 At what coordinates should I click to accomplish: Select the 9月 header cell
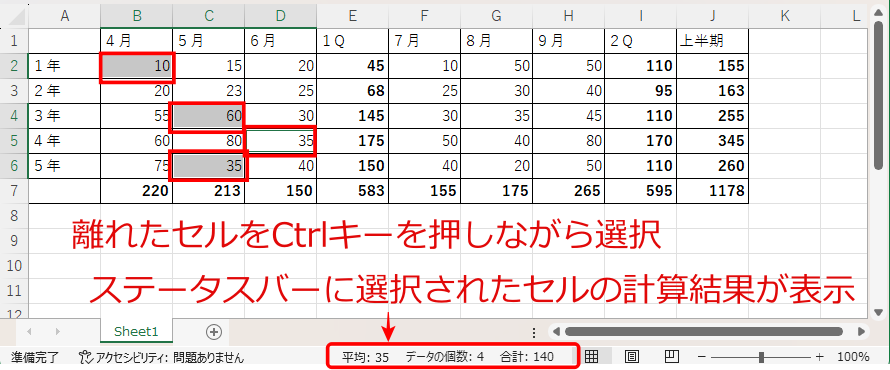pos(569,41)
